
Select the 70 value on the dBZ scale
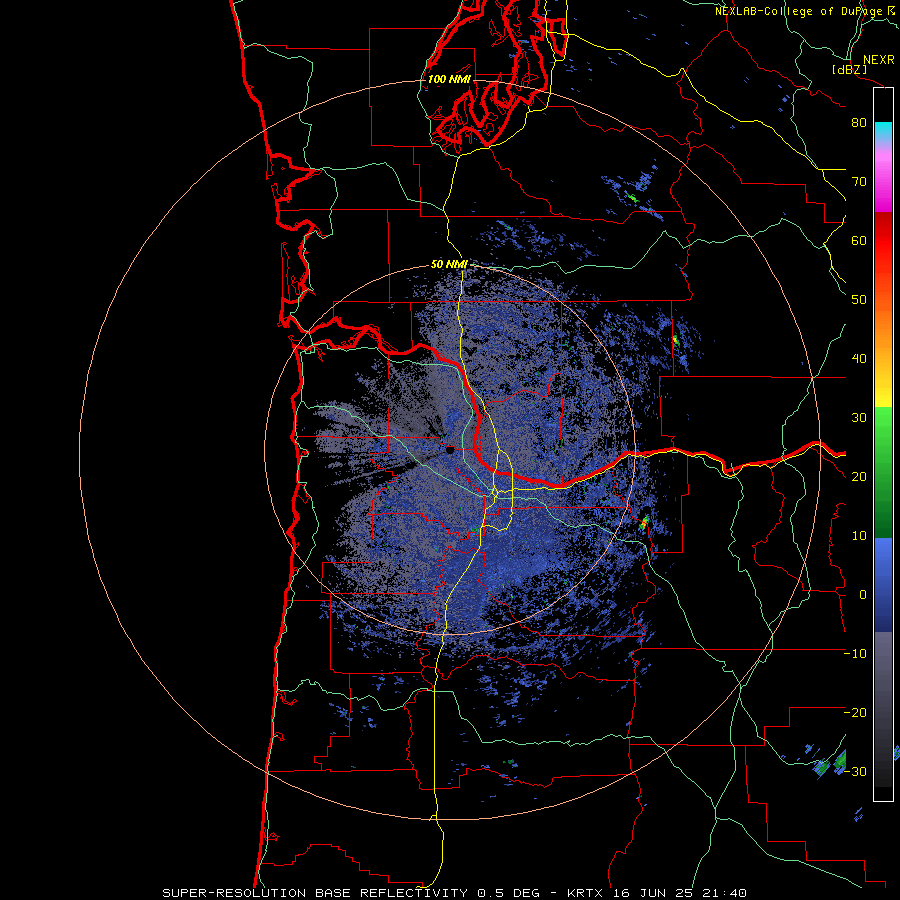coord(859,182)
